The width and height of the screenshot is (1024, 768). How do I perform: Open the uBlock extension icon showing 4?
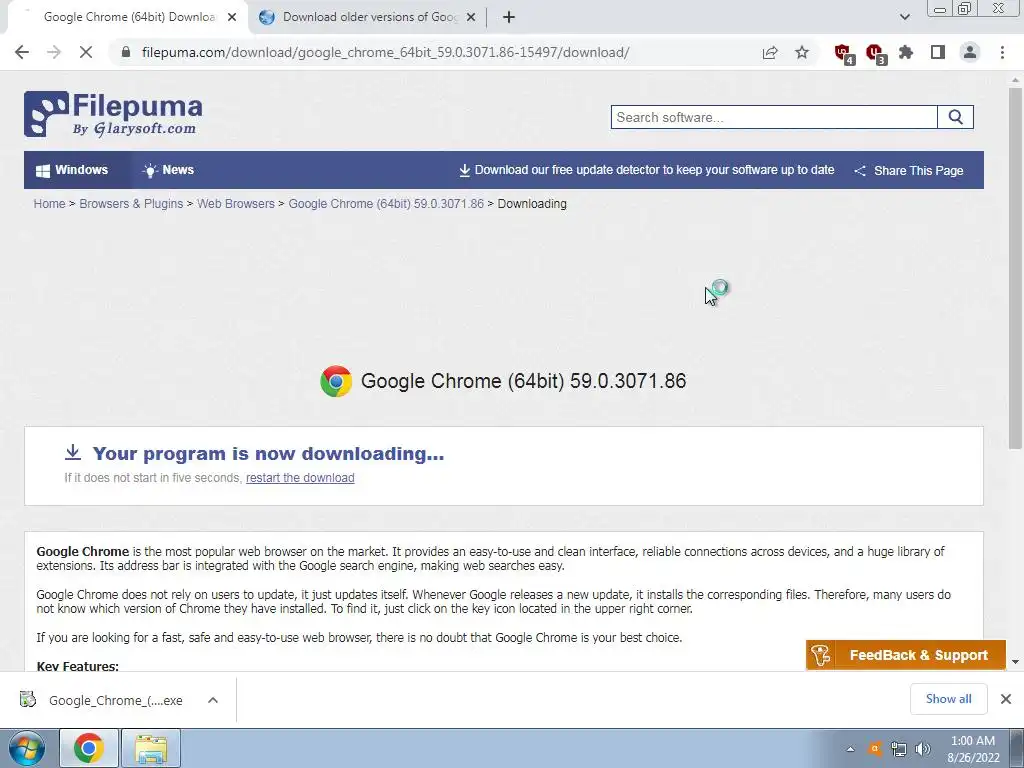click(844, 53)
